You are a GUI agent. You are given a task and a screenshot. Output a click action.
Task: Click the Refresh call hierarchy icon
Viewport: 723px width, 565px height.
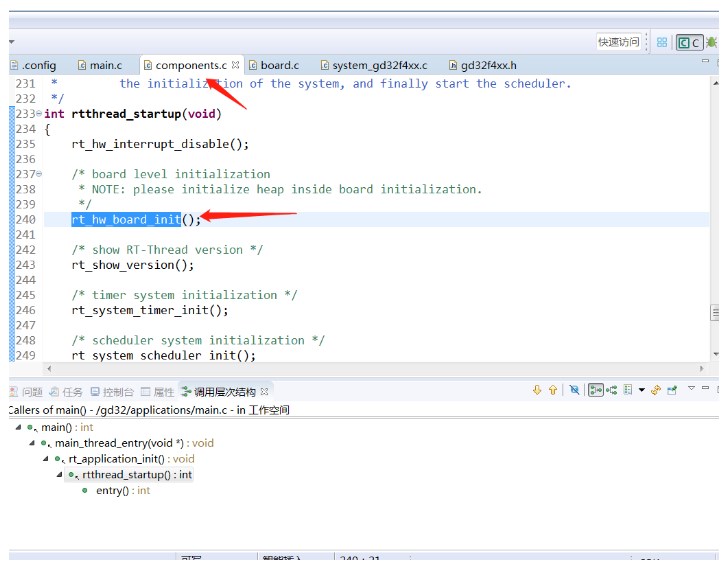[x=656, y=391]
